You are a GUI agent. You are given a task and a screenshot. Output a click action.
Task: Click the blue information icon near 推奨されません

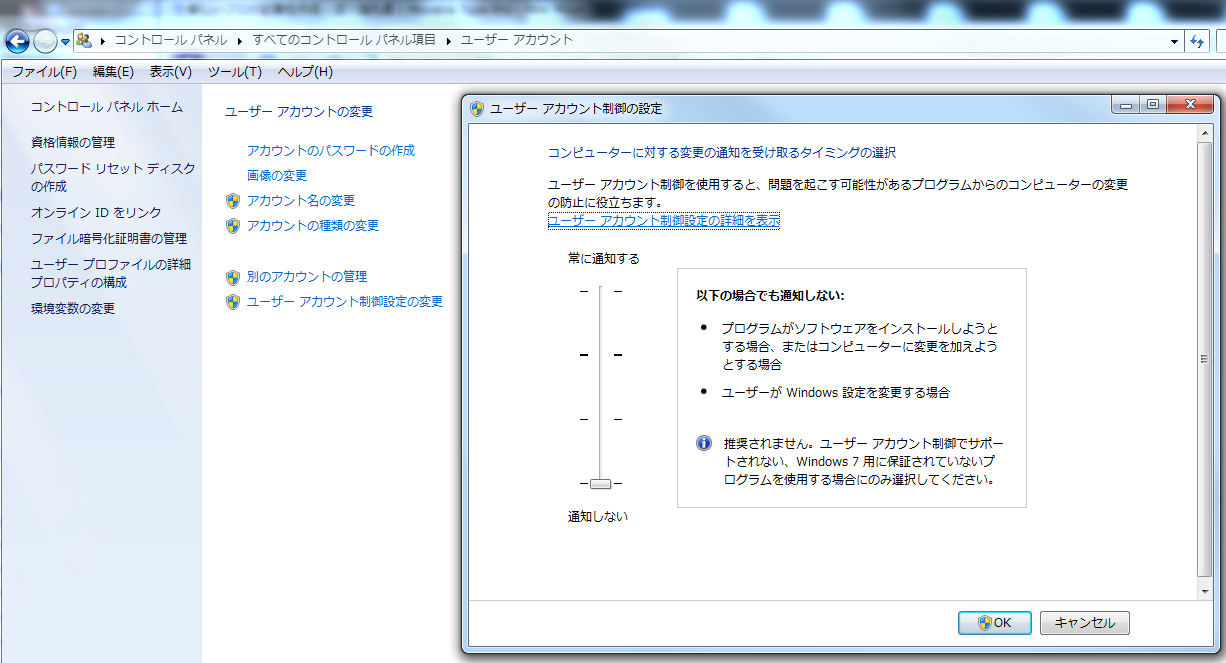(704, 443)
